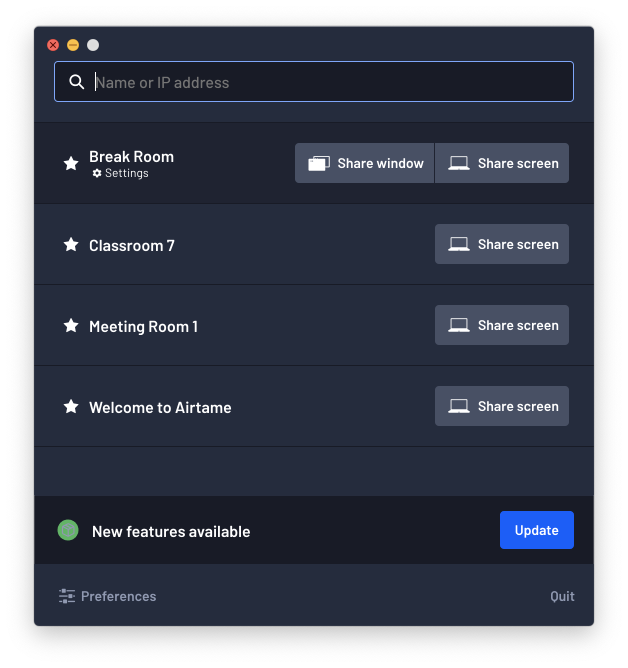Select the Break Room device name
This screenshot has height=668, width=628.
131,157
